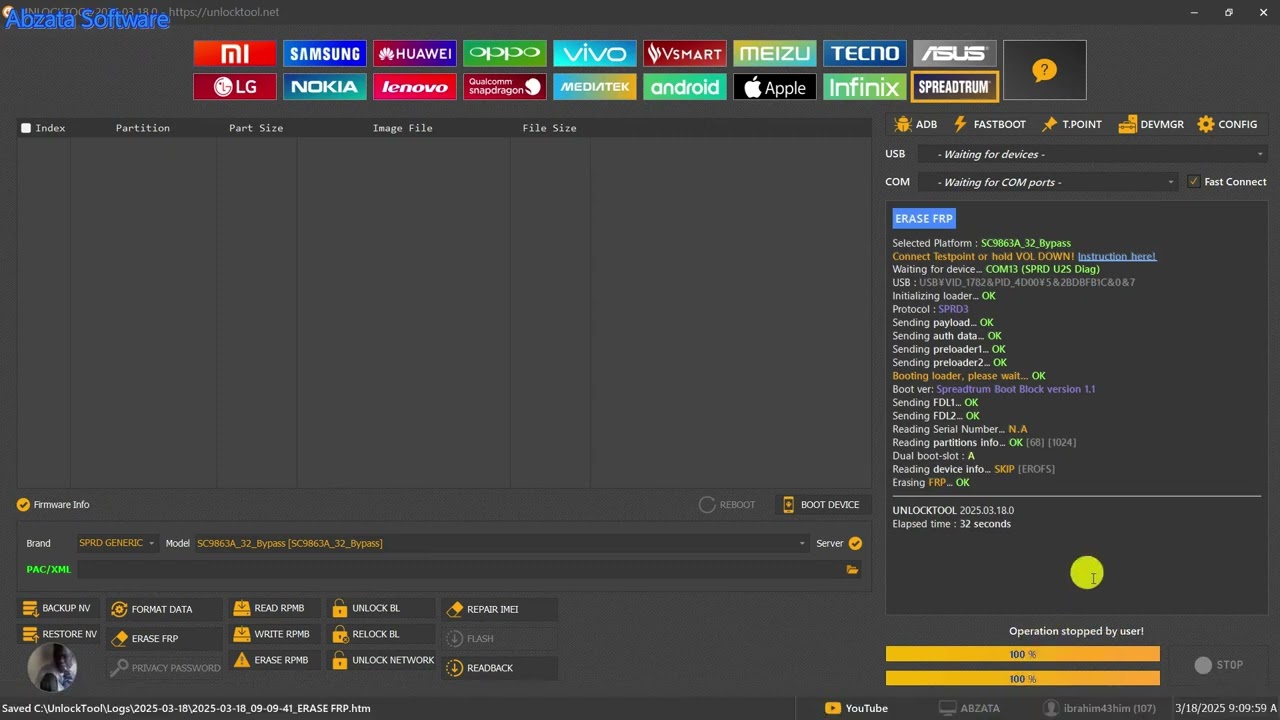This screenshot has width=1280, height=720.
Task: Pick the Vivo brand tile
Action: tap(595, 54)
